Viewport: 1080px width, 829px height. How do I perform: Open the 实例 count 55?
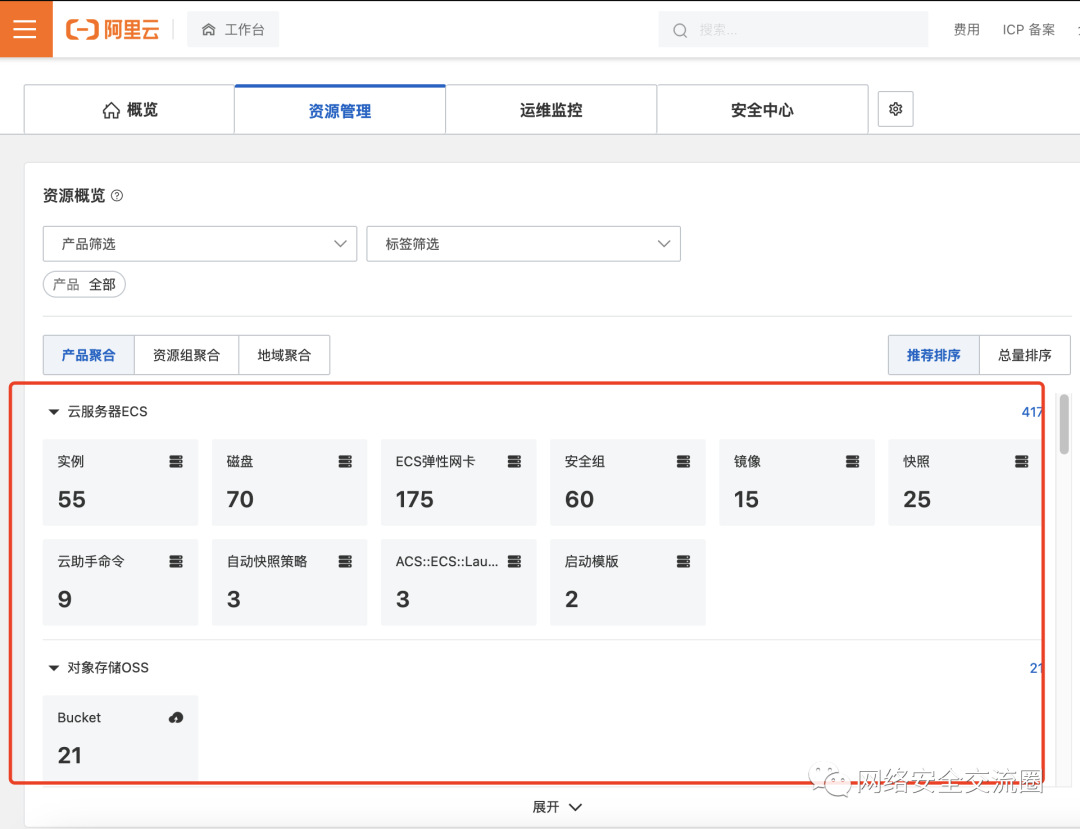[72, 499]
